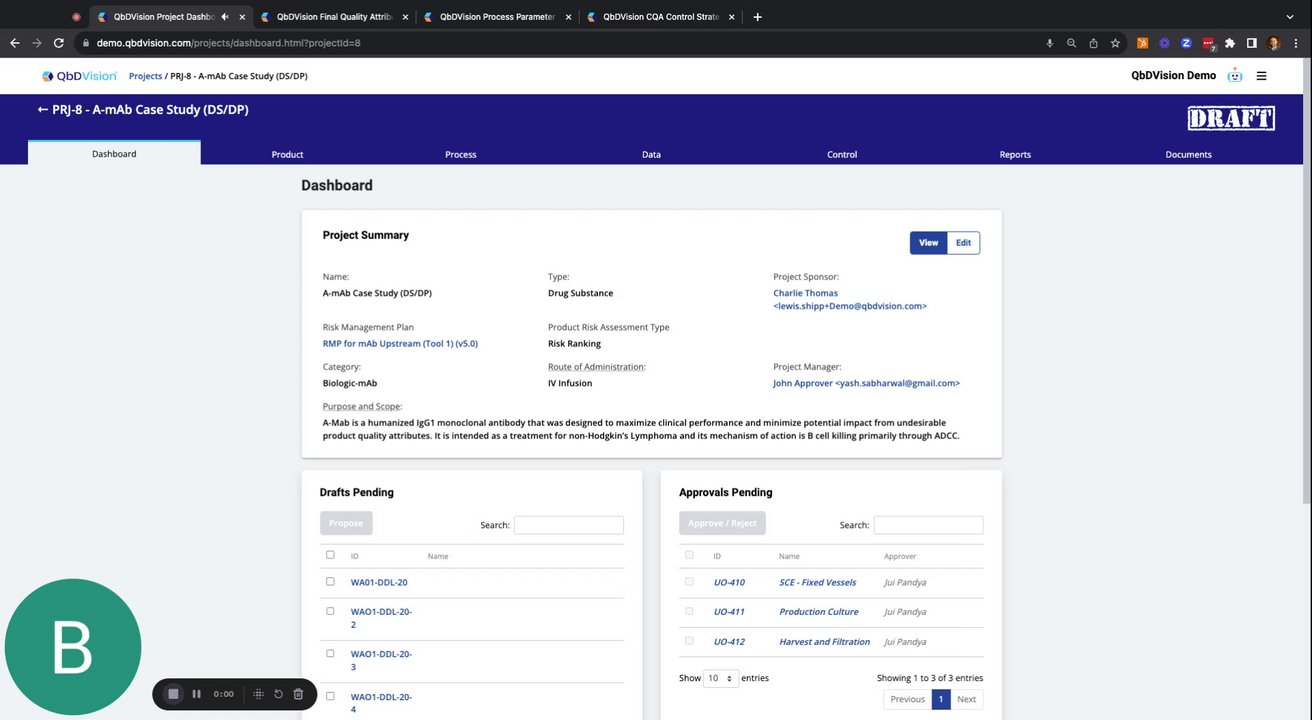
Task: Check the box for WAO1-DDL-20-2
Action: click(x=330, y=611)
